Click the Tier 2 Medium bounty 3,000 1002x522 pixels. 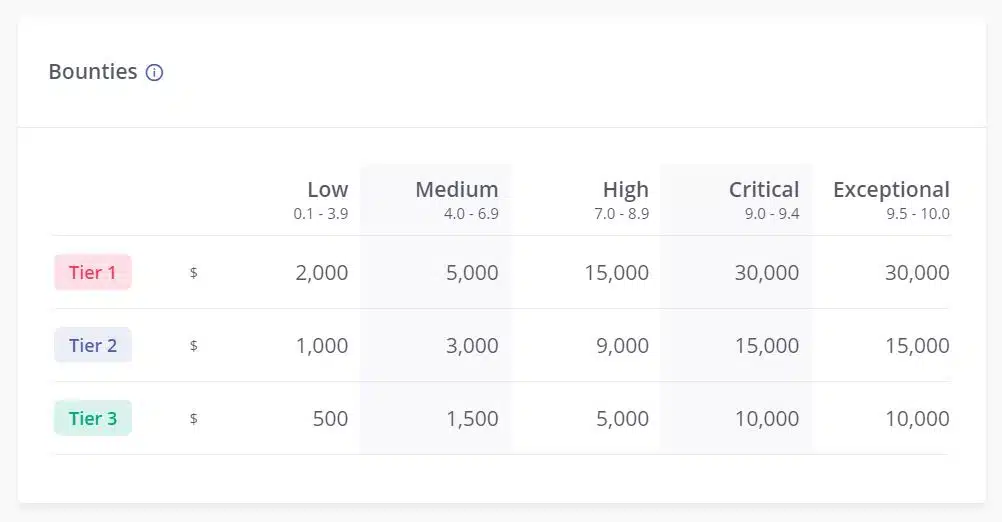tap(472, 345)
